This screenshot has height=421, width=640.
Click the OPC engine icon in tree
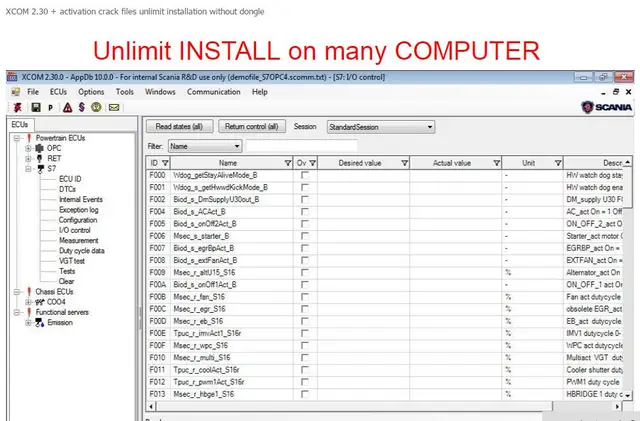tap(40, 148)
